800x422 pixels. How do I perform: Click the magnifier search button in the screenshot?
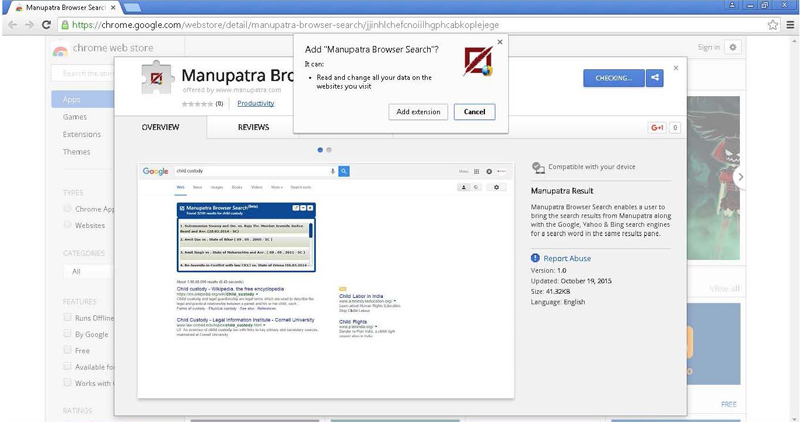[344, 171]
